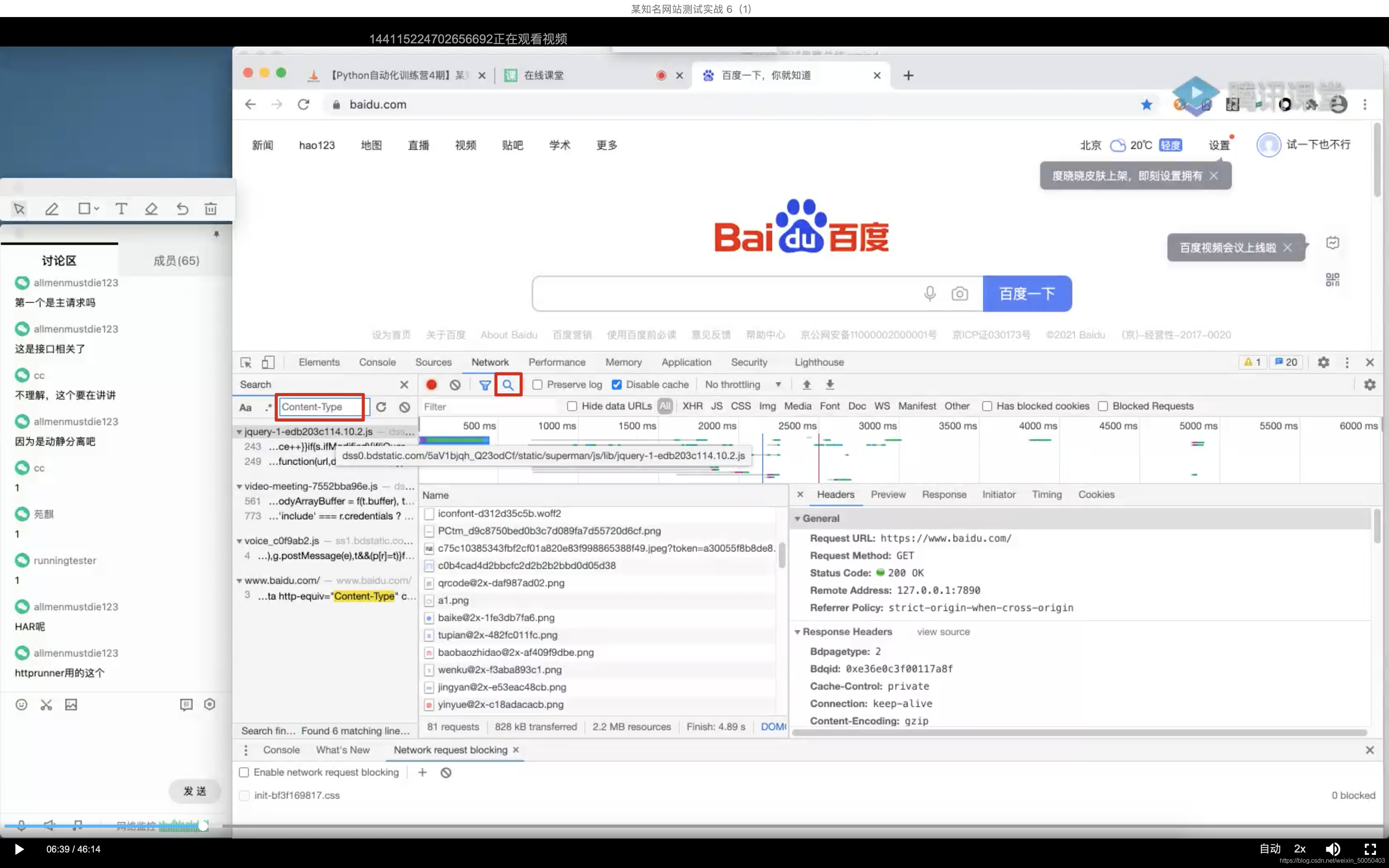Select the inspect element picker icon
The width and height of the screenshot is (1389, 868).
[246, 362]
